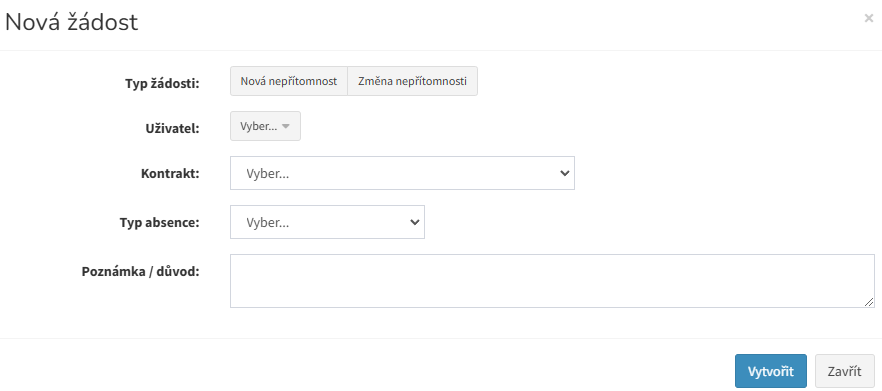Viewport: 882px width, 391px height.
Task: Click the resize grip of the note text area
Action: pyautogui.click(x=870, y=303)
